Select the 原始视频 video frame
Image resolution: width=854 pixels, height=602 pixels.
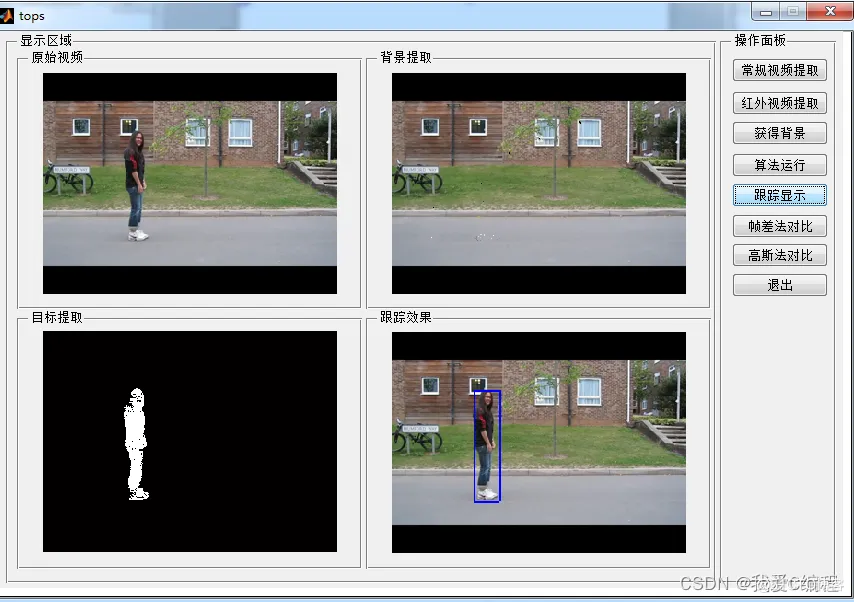click(190, 184)
